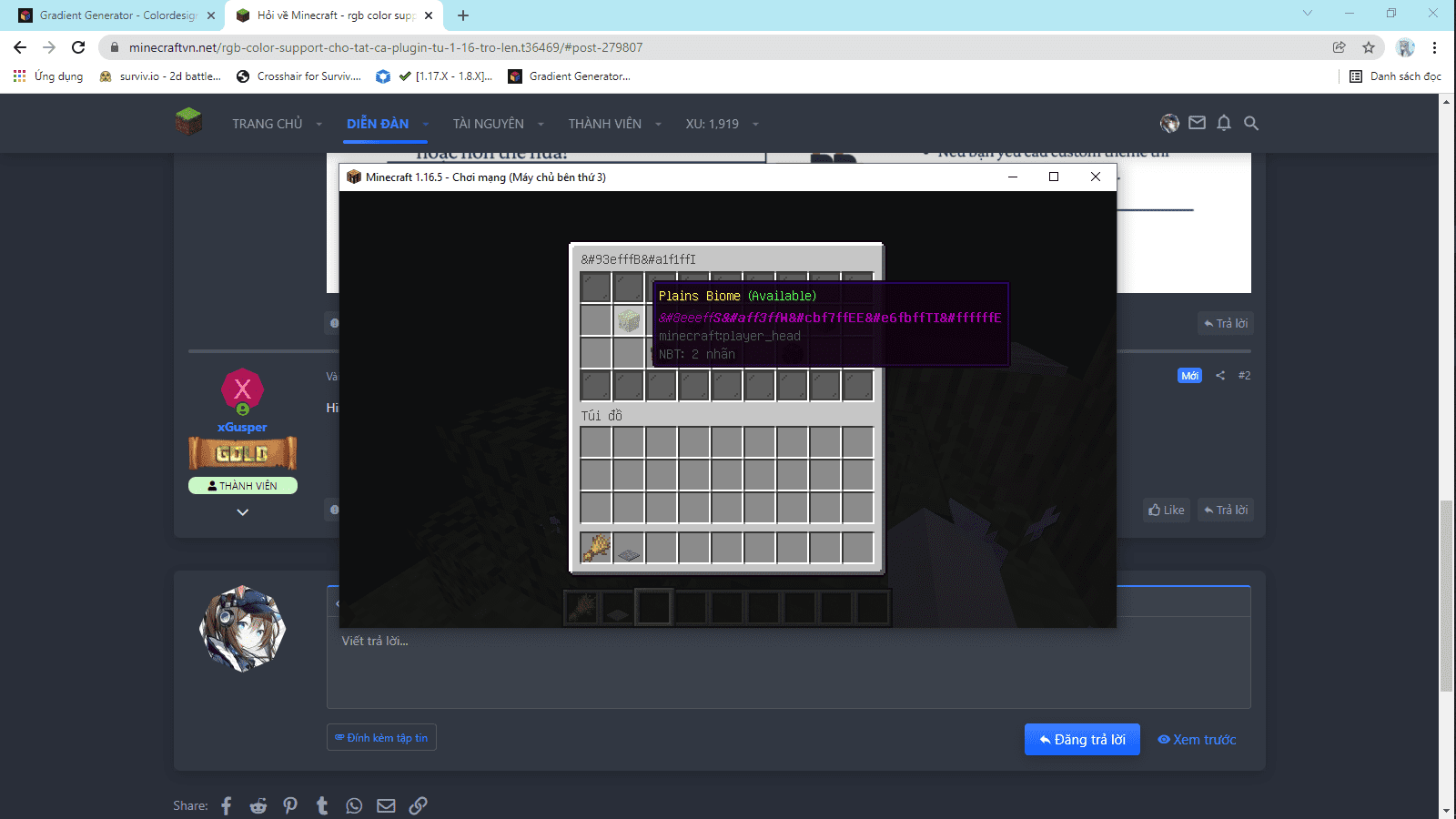The height and width of the screenshot is (819, 1456).
Task: Reload the current page
Action: [78, 47]
